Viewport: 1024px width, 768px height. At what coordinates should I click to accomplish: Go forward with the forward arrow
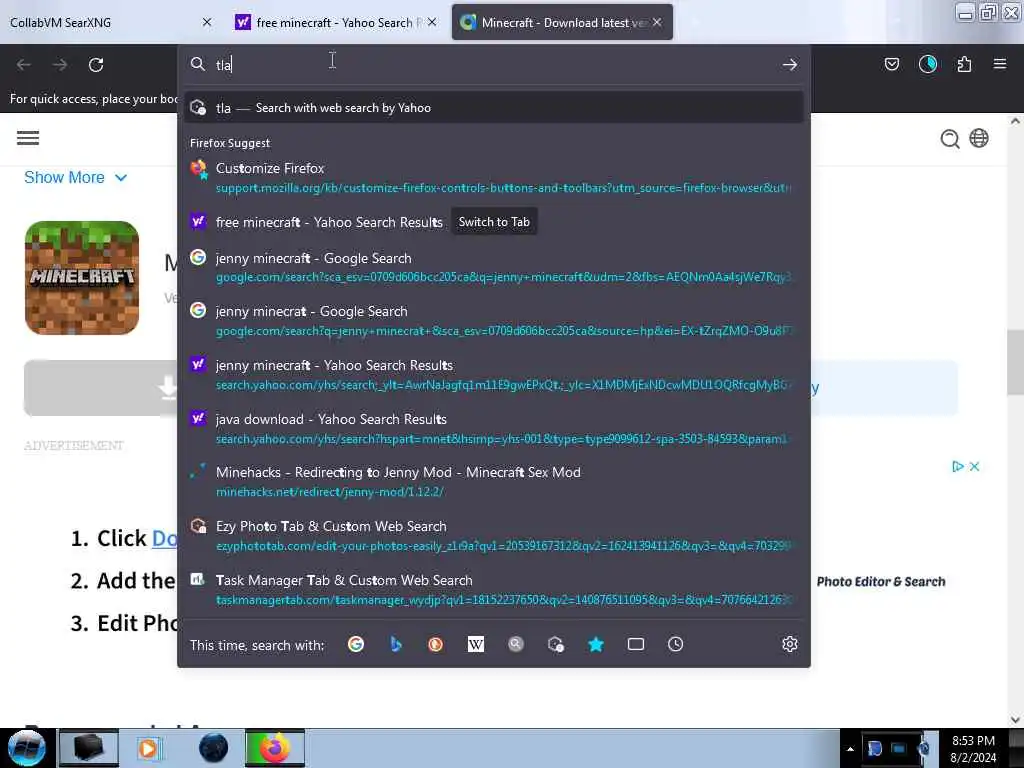point(59,65)
